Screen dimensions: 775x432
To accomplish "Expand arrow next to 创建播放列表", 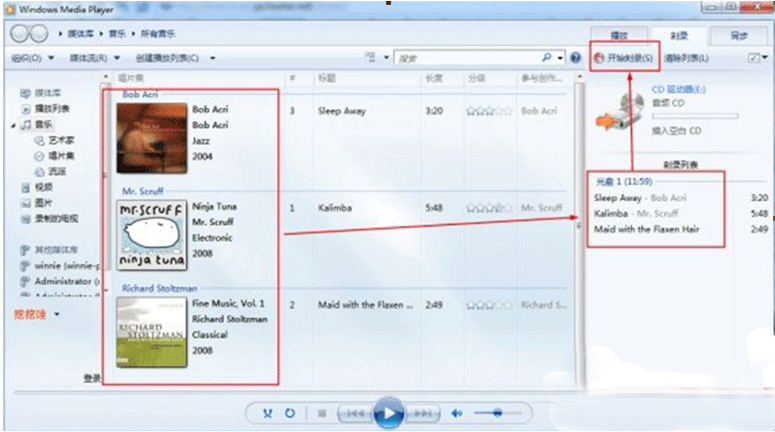I will (213, 58).
